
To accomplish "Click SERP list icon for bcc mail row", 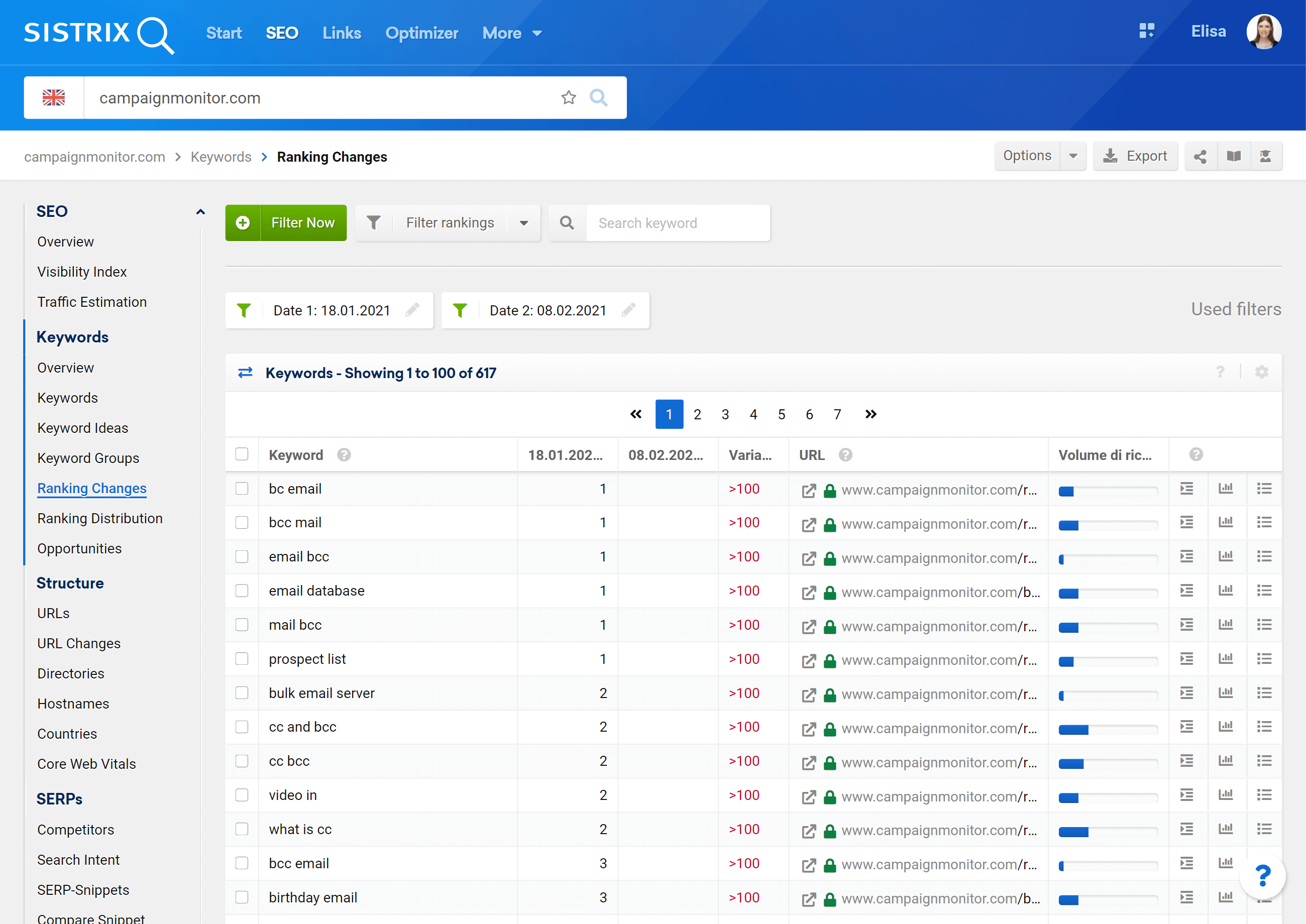I will pyautogui.click(x=1186, y=522).
